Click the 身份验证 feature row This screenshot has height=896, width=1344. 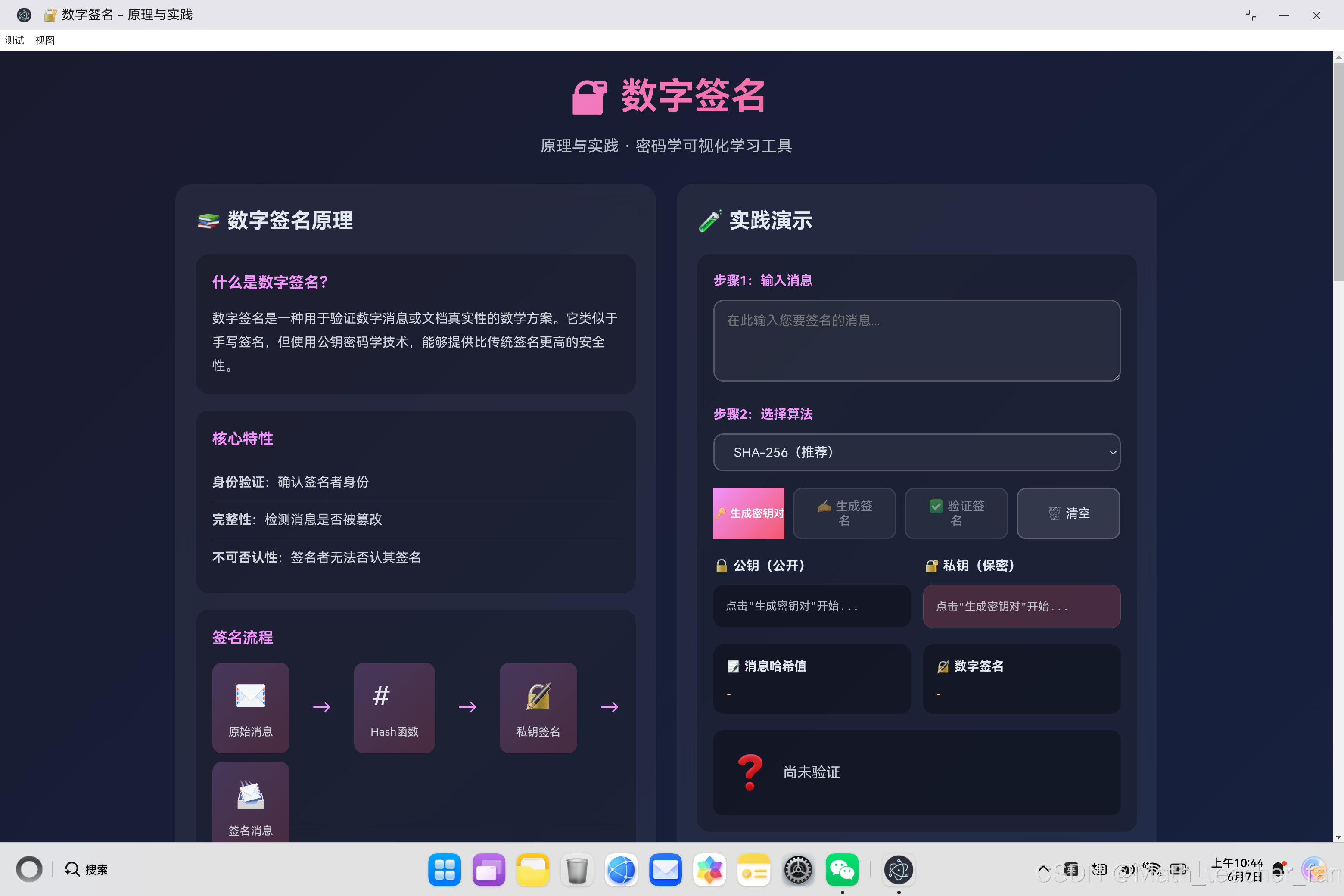point(415,482)
